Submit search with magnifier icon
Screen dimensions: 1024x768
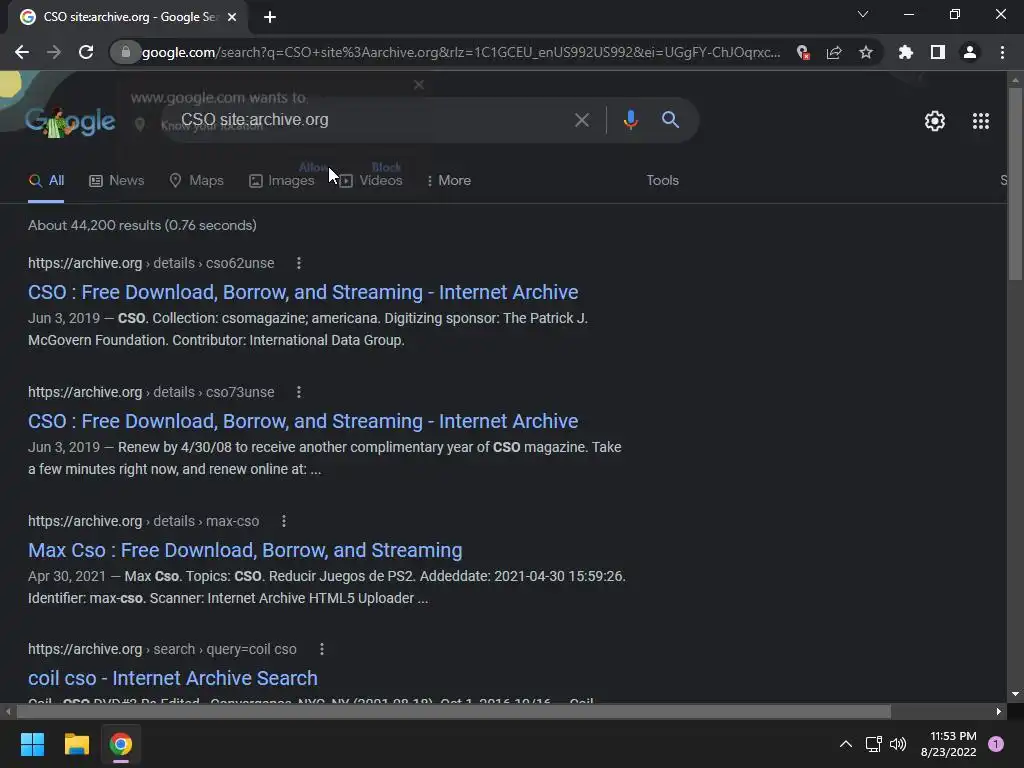670,120
